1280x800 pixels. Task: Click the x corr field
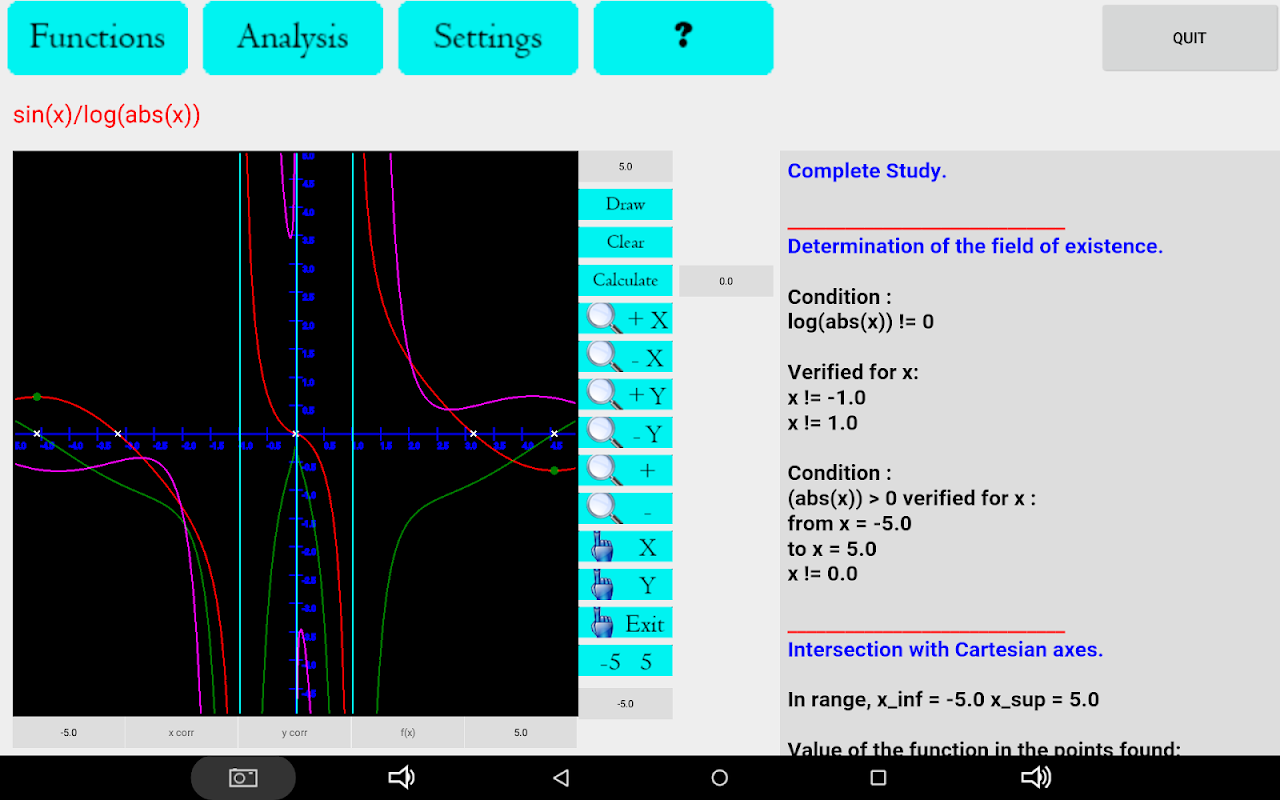click(x=181, y=732)
